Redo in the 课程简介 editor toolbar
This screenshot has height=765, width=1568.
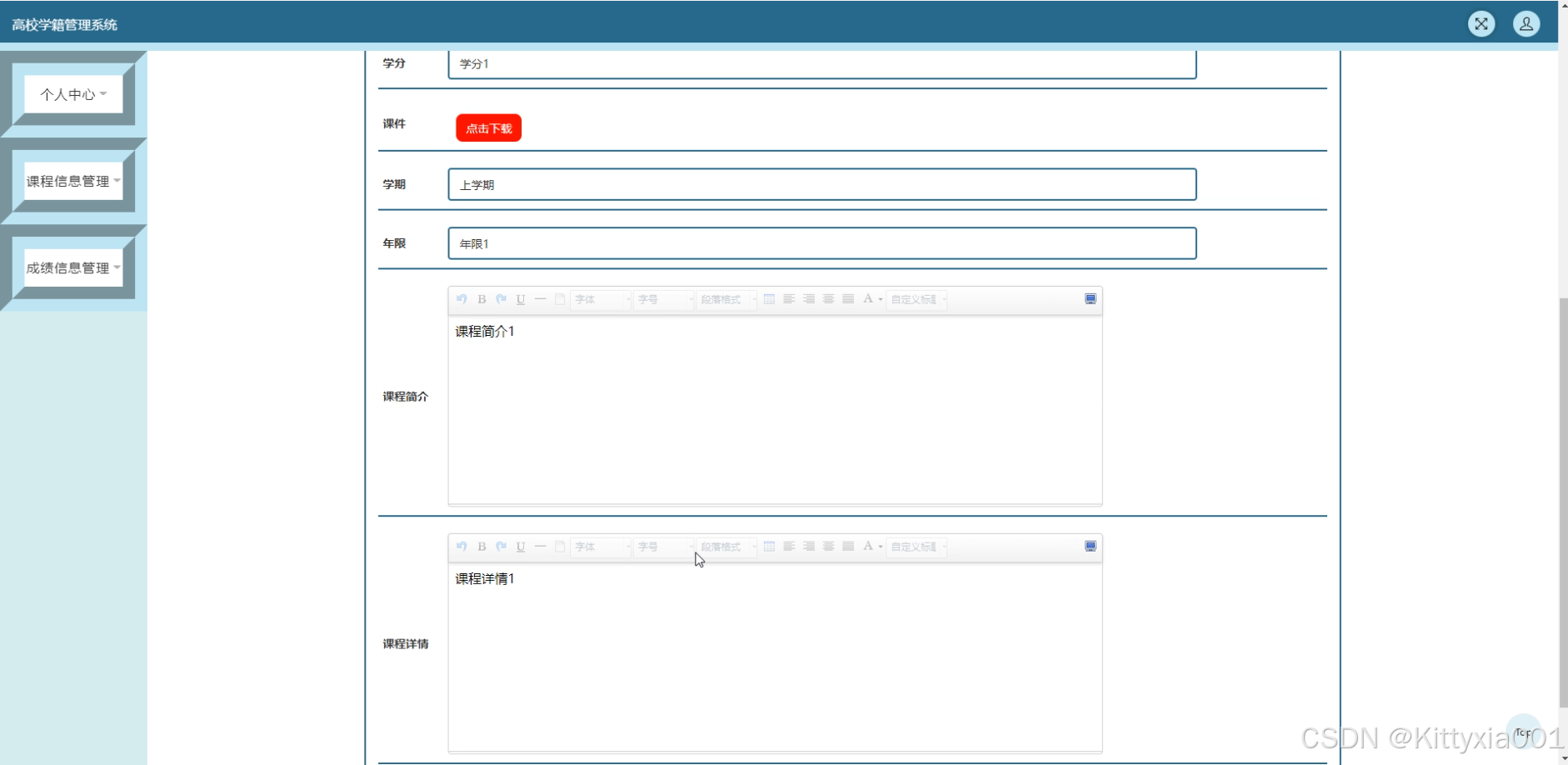click(501, 299)
